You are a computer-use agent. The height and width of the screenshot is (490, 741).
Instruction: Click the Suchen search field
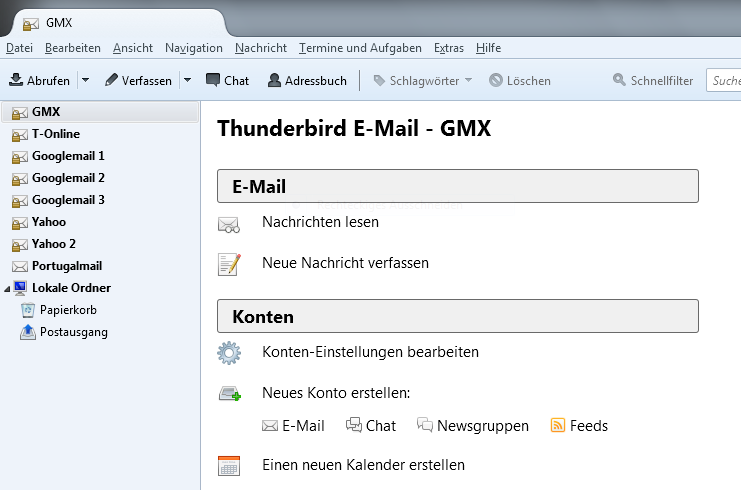(724, 80)
